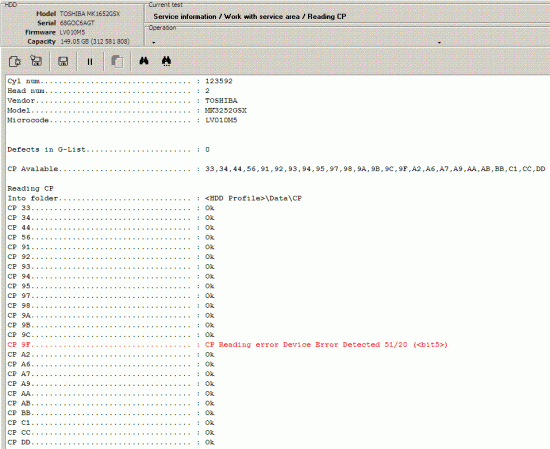The image size is (550, 449).
Task: Select the red CP 9F reading error line
Action: point(228,345)
